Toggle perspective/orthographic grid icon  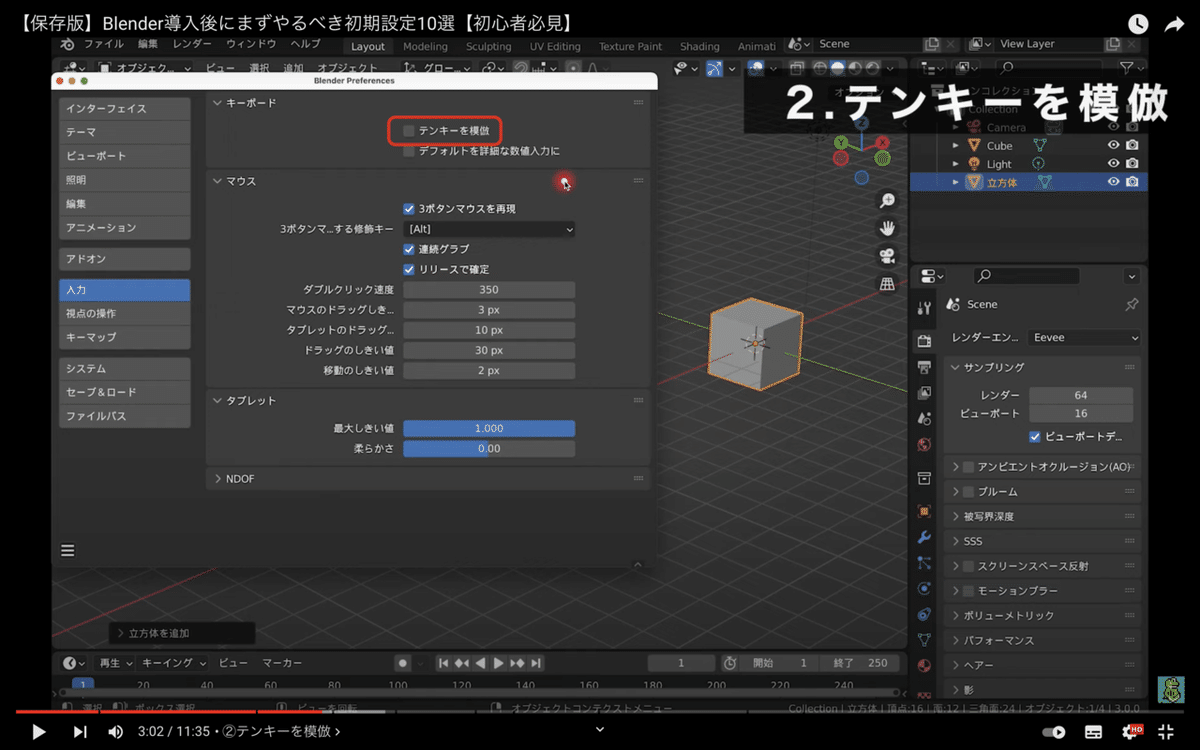[887, 284]
